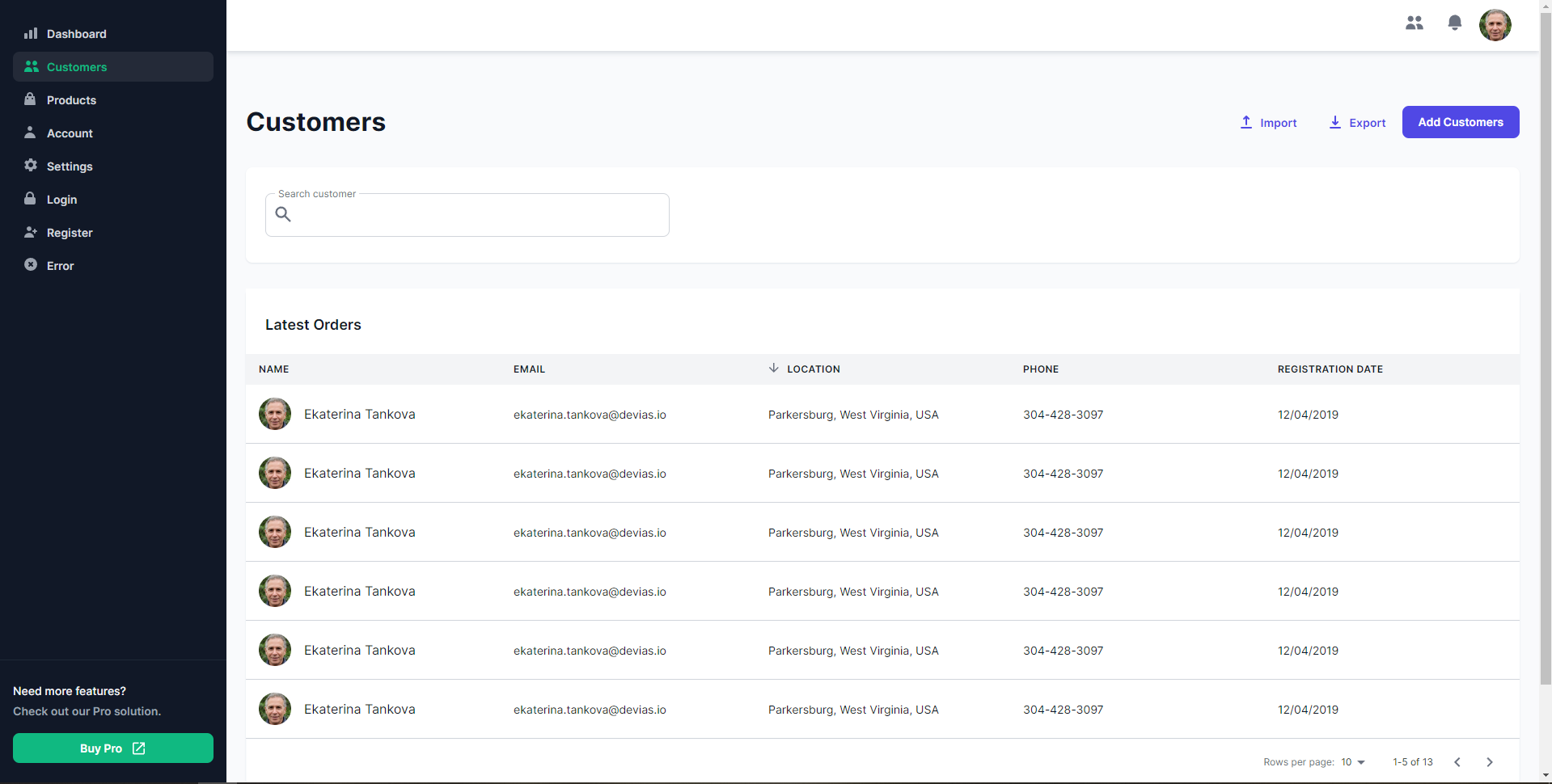
Task: Select Customers in the navigation menu
Action: coord(77,66)
